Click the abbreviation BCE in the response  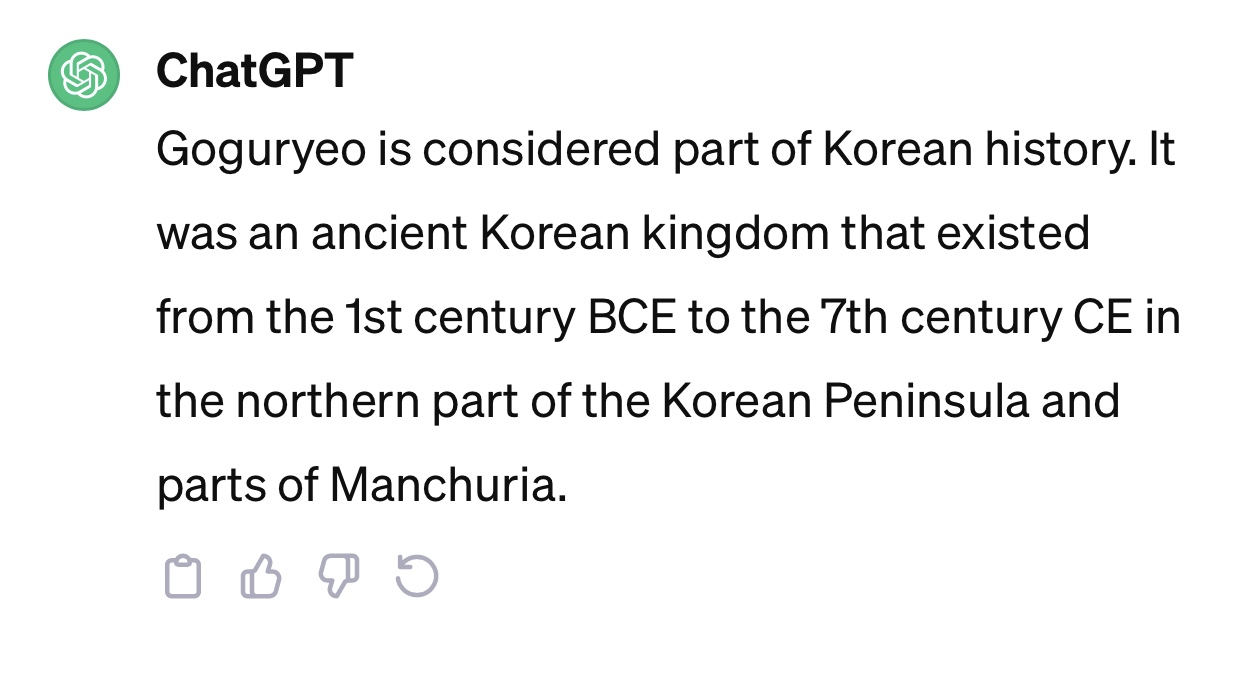pos(626,318)
